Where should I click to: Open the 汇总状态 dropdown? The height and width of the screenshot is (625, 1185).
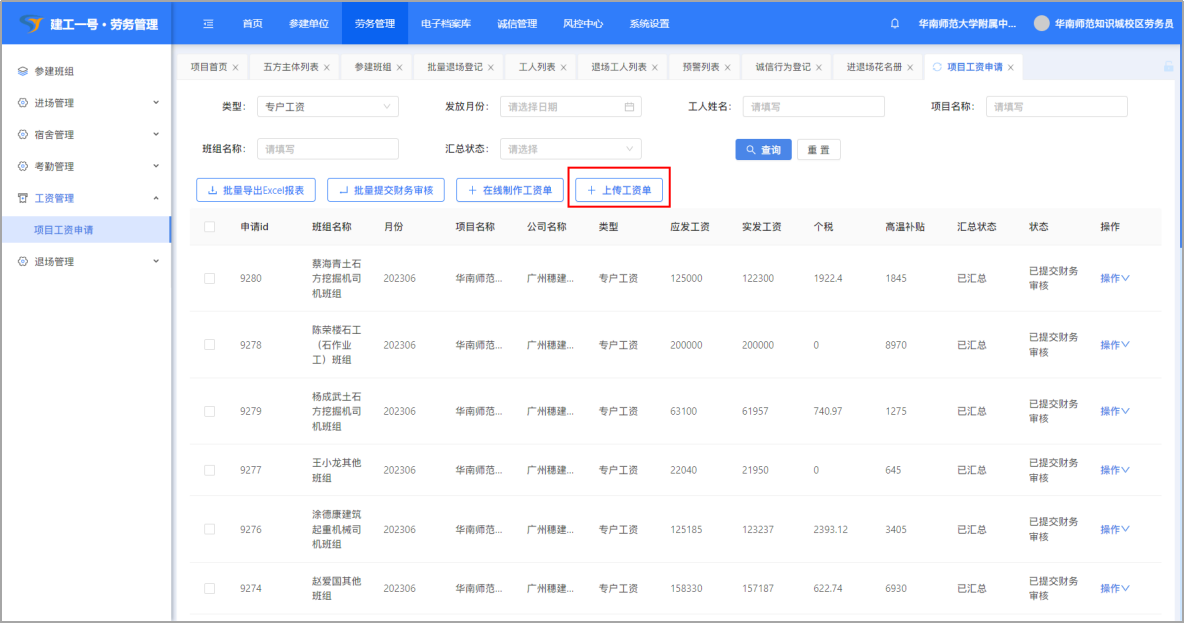point(570,149)
